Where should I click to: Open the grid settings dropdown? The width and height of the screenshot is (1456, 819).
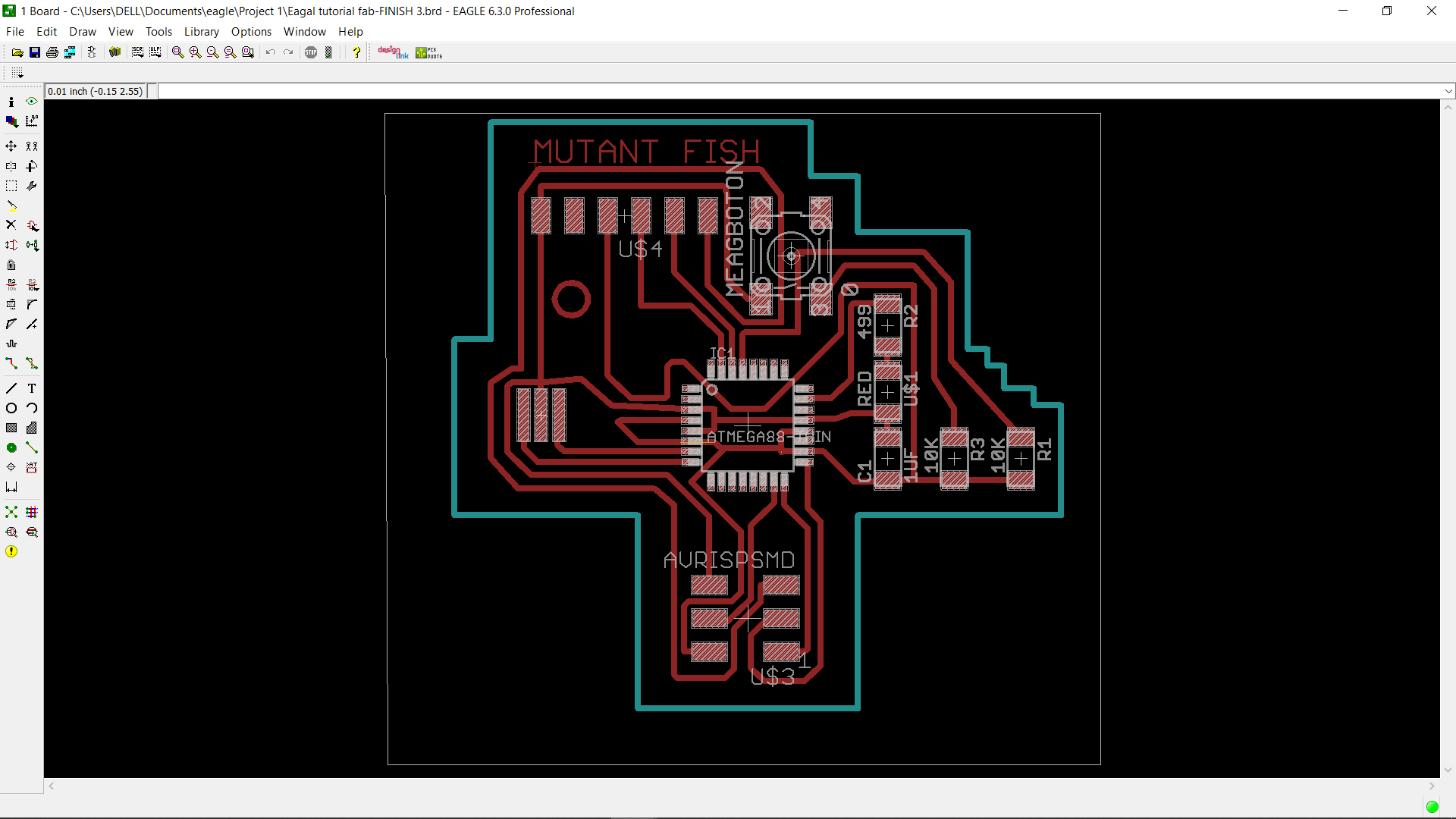click(17, 73)
